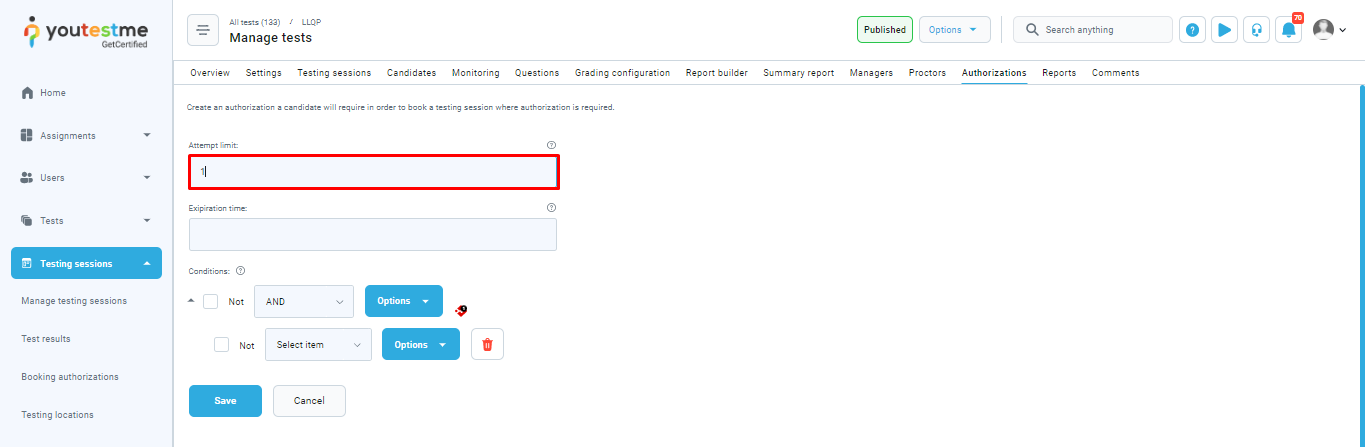Switch to the Settings tab
The image size is (1365, 447).
pyautogui.click(x=264, y=73)
